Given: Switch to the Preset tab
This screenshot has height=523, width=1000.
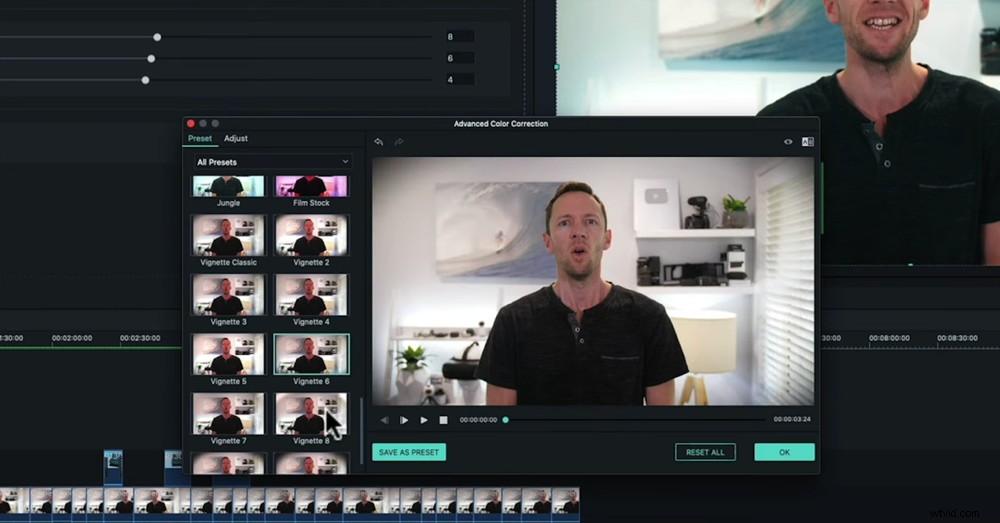Looking at the screenshot, I should tap(200, 138).
